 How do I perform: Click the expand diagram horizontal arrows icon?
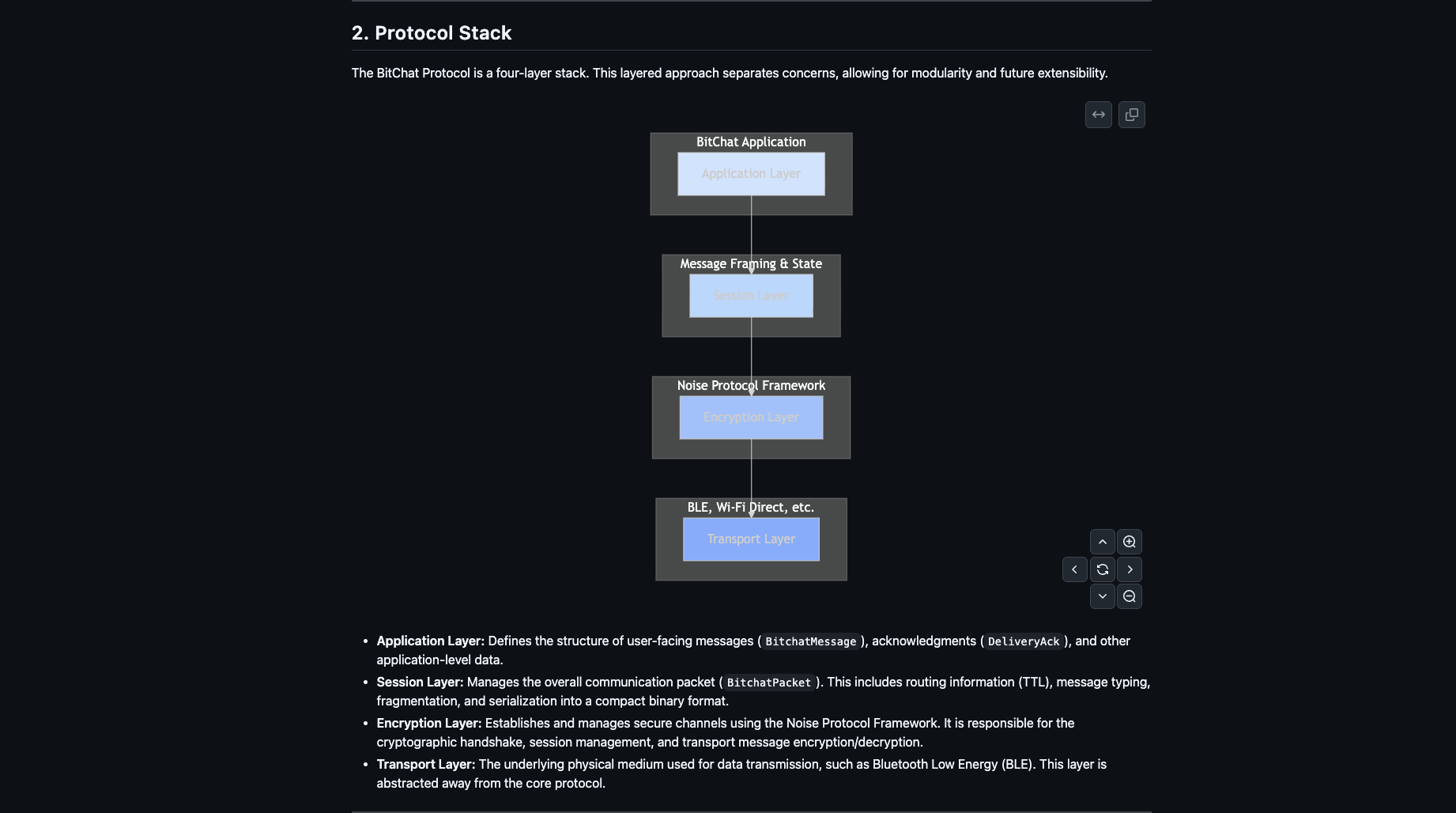pos(1099,115)
